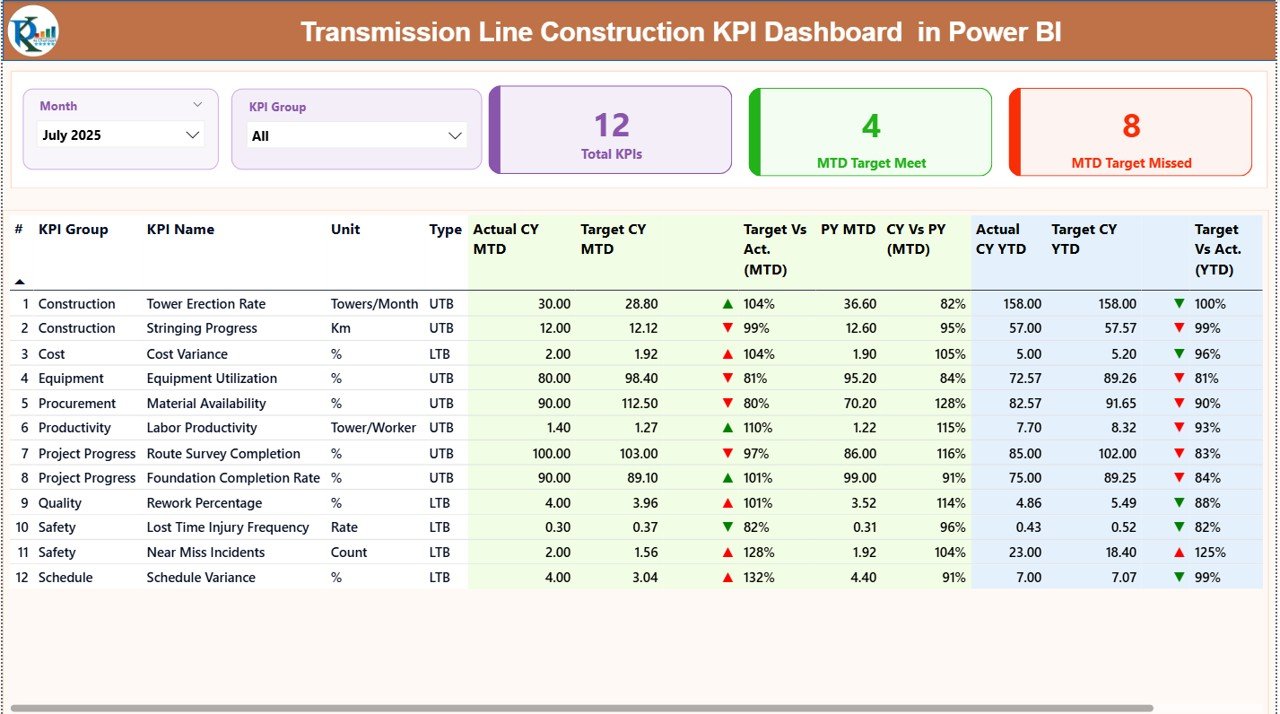The height and width of the screenshot is (714, 1280).
Task: Click the red down triangle beside Equipment Utilization 81%
Action: coord(728,378)
